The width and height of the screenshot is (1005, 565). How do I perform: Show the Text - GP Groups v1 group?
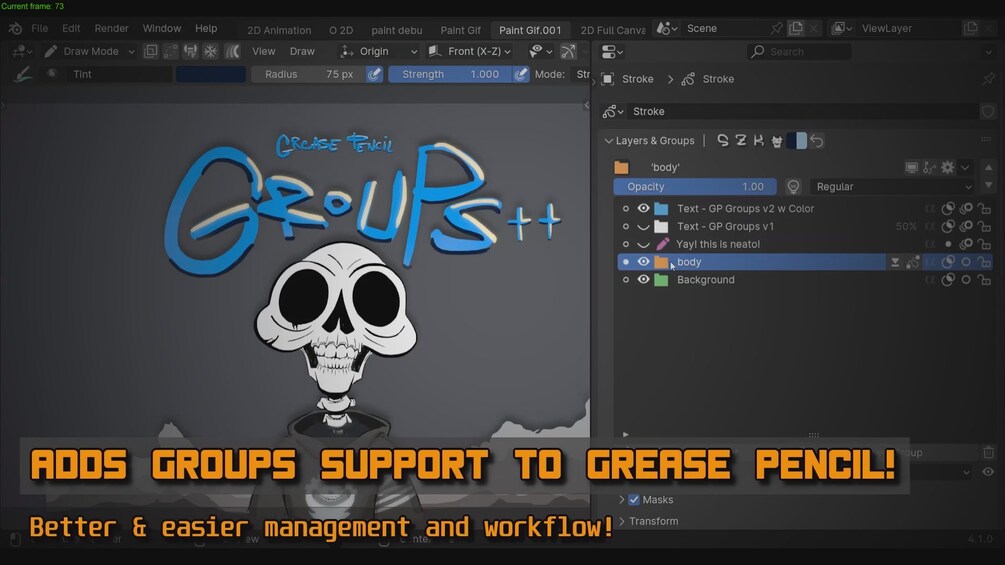[x=644, y=226]
